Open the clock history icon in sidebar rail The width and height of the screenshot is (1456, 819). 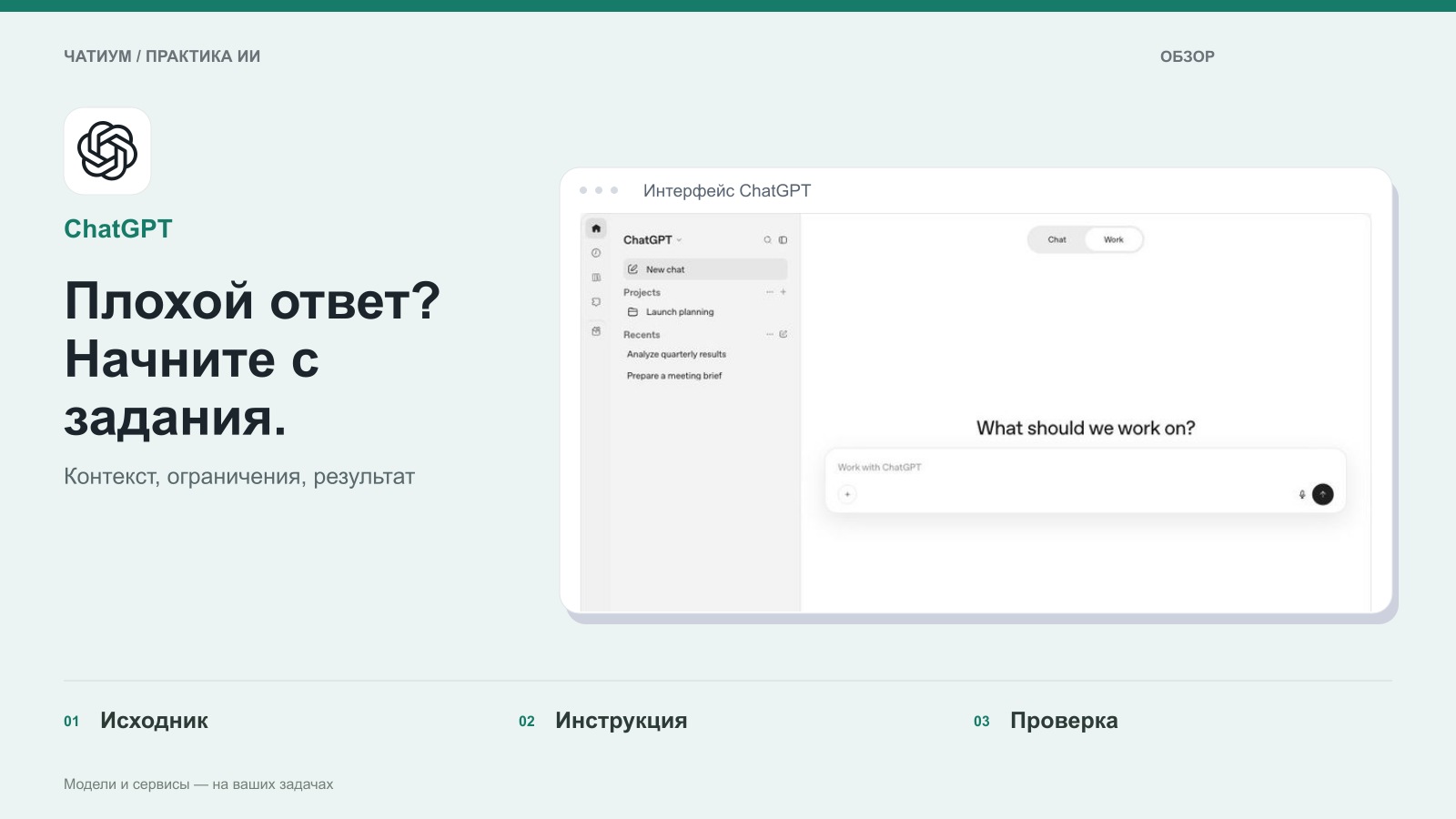tap(596, 253)
